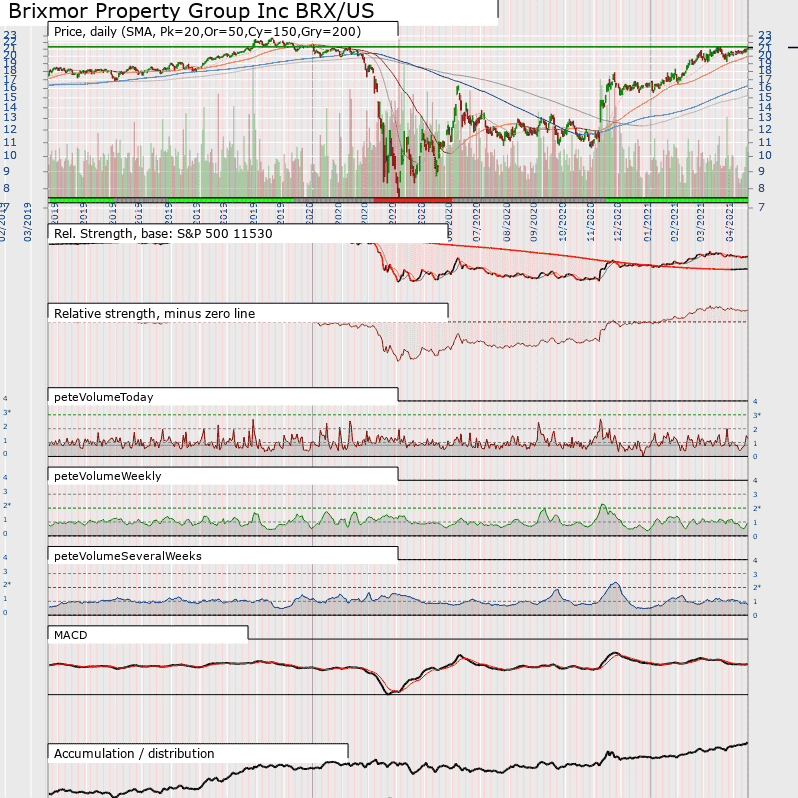The image size is (798, 798).
Task: Click the MACD panel label
Action: point(70,635)
